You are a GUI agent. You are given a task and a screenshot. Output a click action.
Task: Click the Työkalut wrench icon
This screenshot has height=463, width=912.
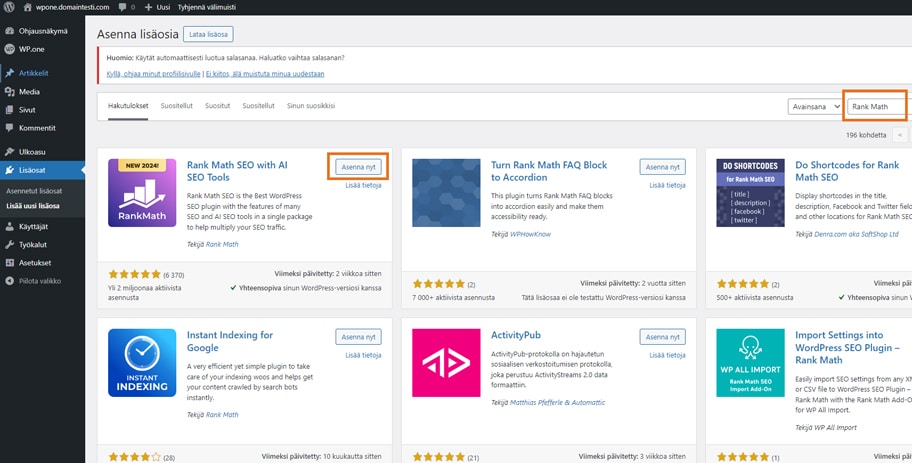(x=9, y=244)
